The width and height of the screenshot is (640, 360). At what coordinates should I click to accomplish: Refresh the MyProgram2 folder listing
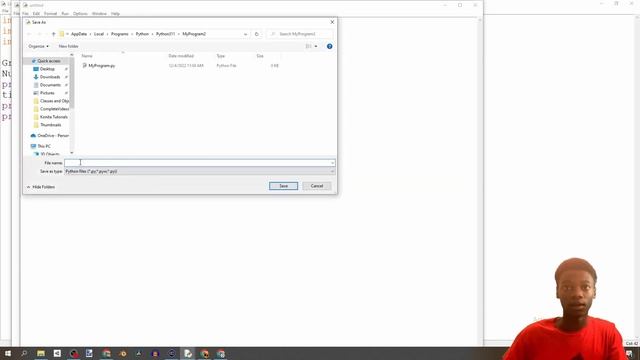[257, 34]
